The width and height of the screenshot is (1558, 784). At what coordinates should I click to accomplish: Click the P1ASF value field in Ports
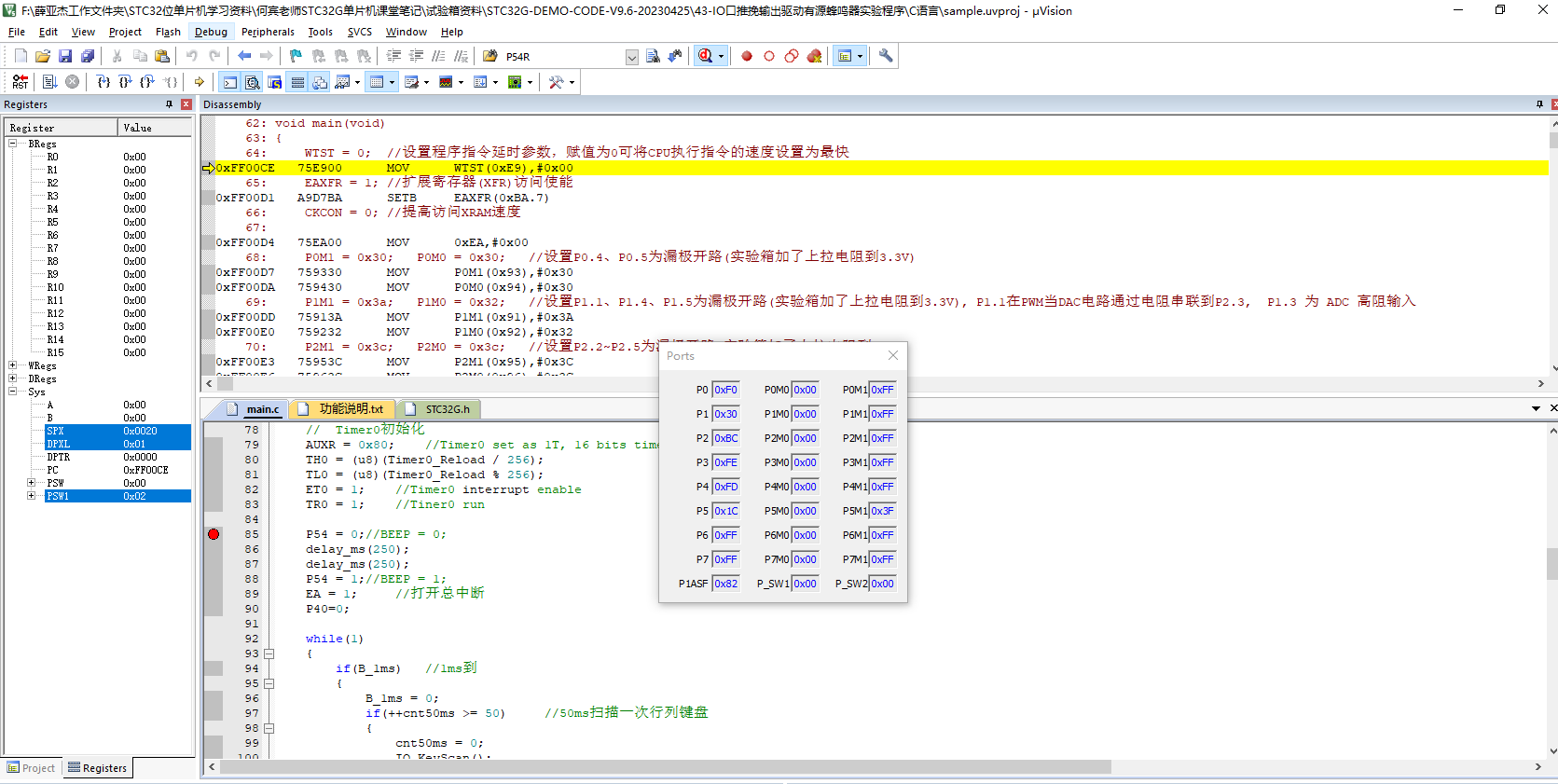pos(725,584)
